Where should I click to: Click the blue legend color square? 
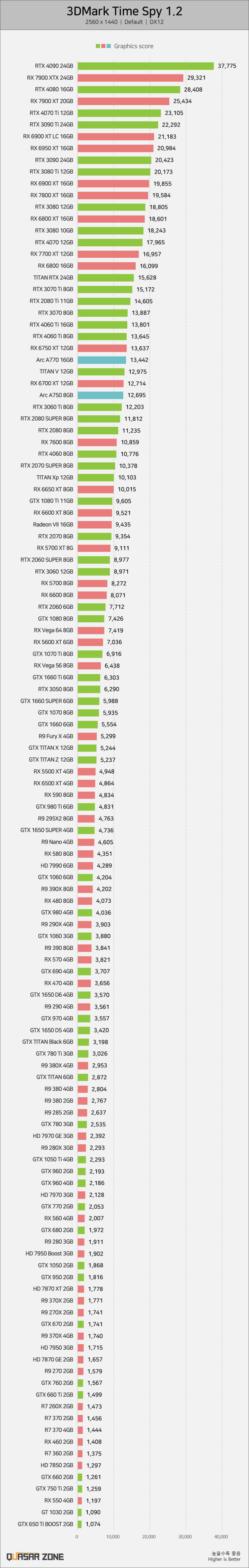[x=109, y=46]
